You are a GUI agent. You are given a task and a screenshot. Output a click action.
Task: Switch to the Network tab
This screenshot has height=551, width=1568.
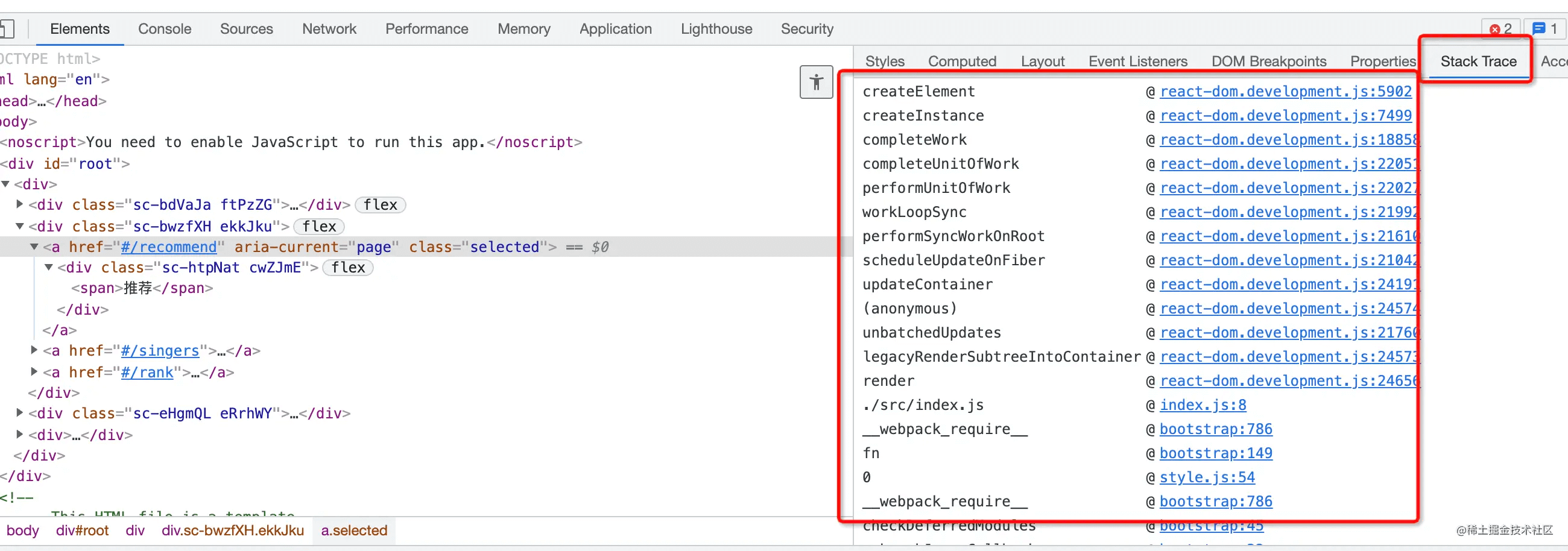click(329, 28)
